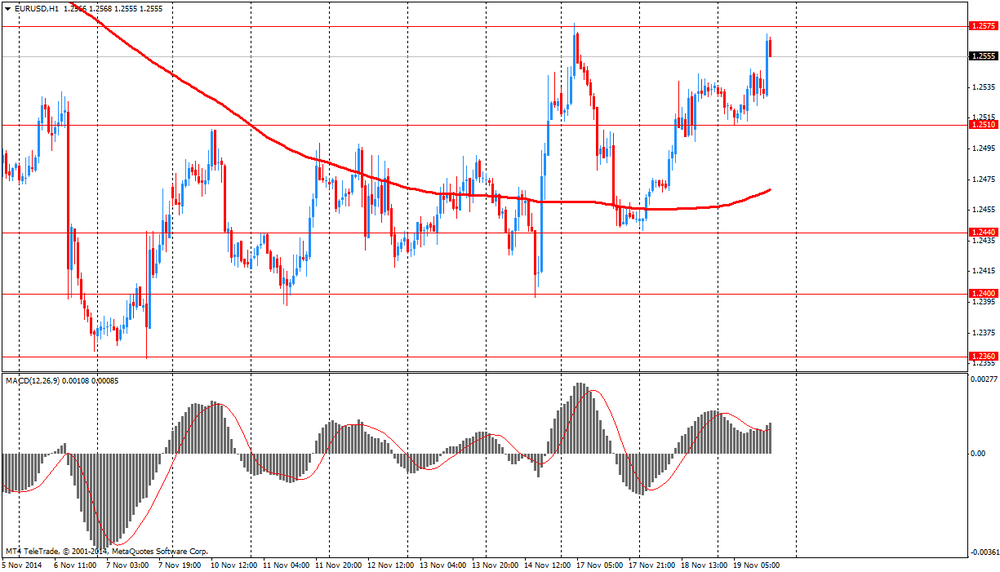The image size is (1000, 572).
Task: Select the 1.2495 price axis value
Action: click(x=983, y=149)
